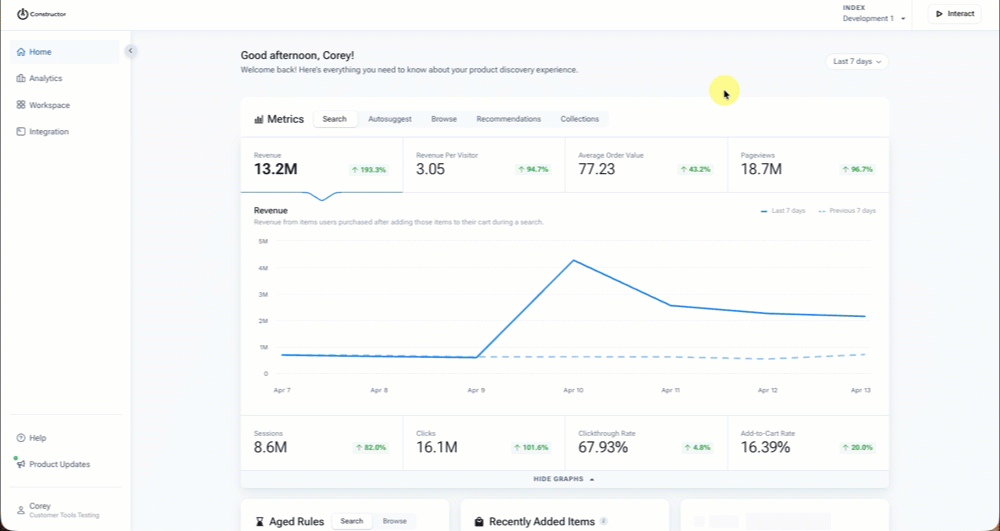This screenshot has width=1000, height=531.
Task: Switch Metrics to the Autosuggest tab
Action: pos(390,119)
